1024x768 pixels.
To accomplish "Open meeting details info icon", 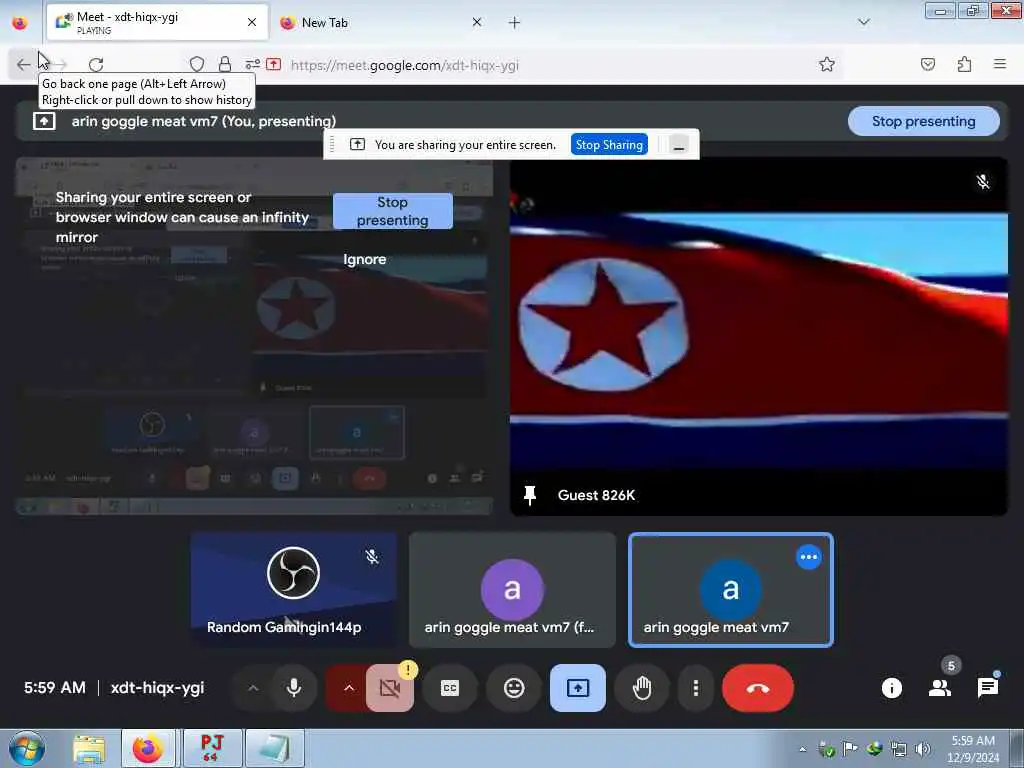I will (891, 688).
